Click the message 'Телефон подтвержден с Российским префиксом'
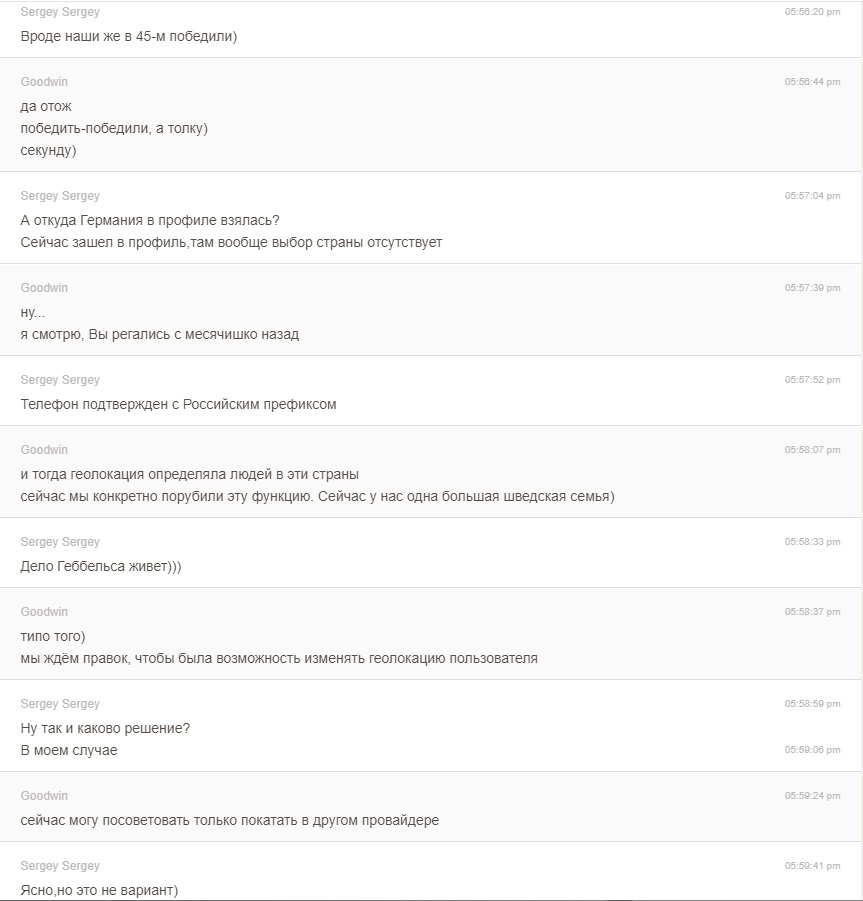This screenshot has height=901, width=863. pos(178,404)
